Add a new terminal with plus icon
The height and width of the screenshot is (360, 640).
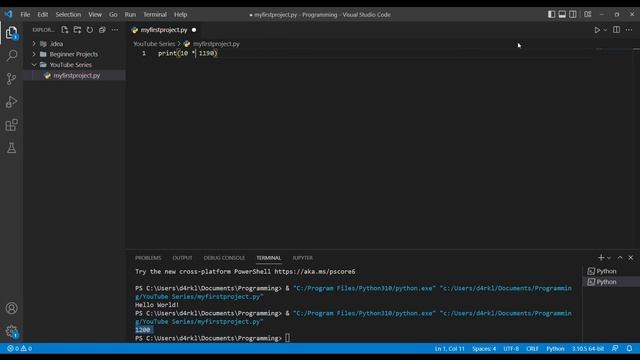[601, 258]
